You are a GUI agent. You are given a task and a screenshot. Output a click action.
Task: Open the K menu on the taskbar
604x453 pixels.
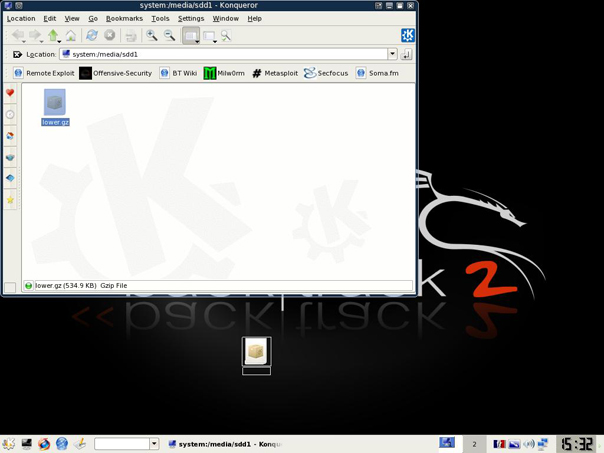[x=8, y=444]
